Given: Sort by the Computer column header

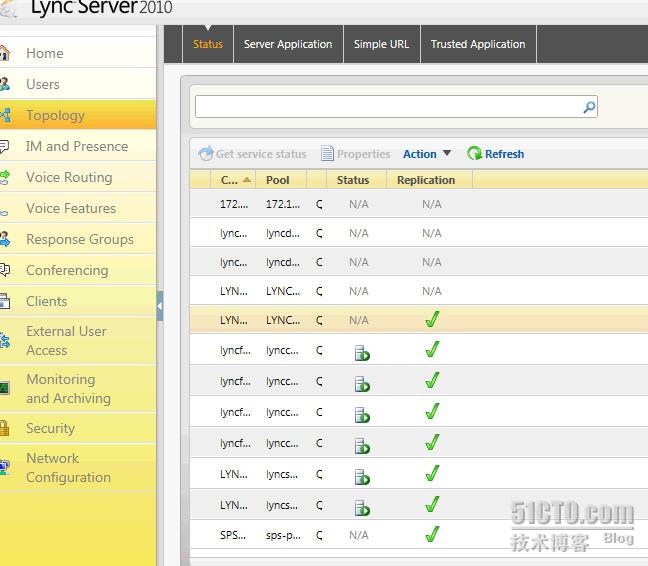Looking at the screenshot, I should 233,180.
